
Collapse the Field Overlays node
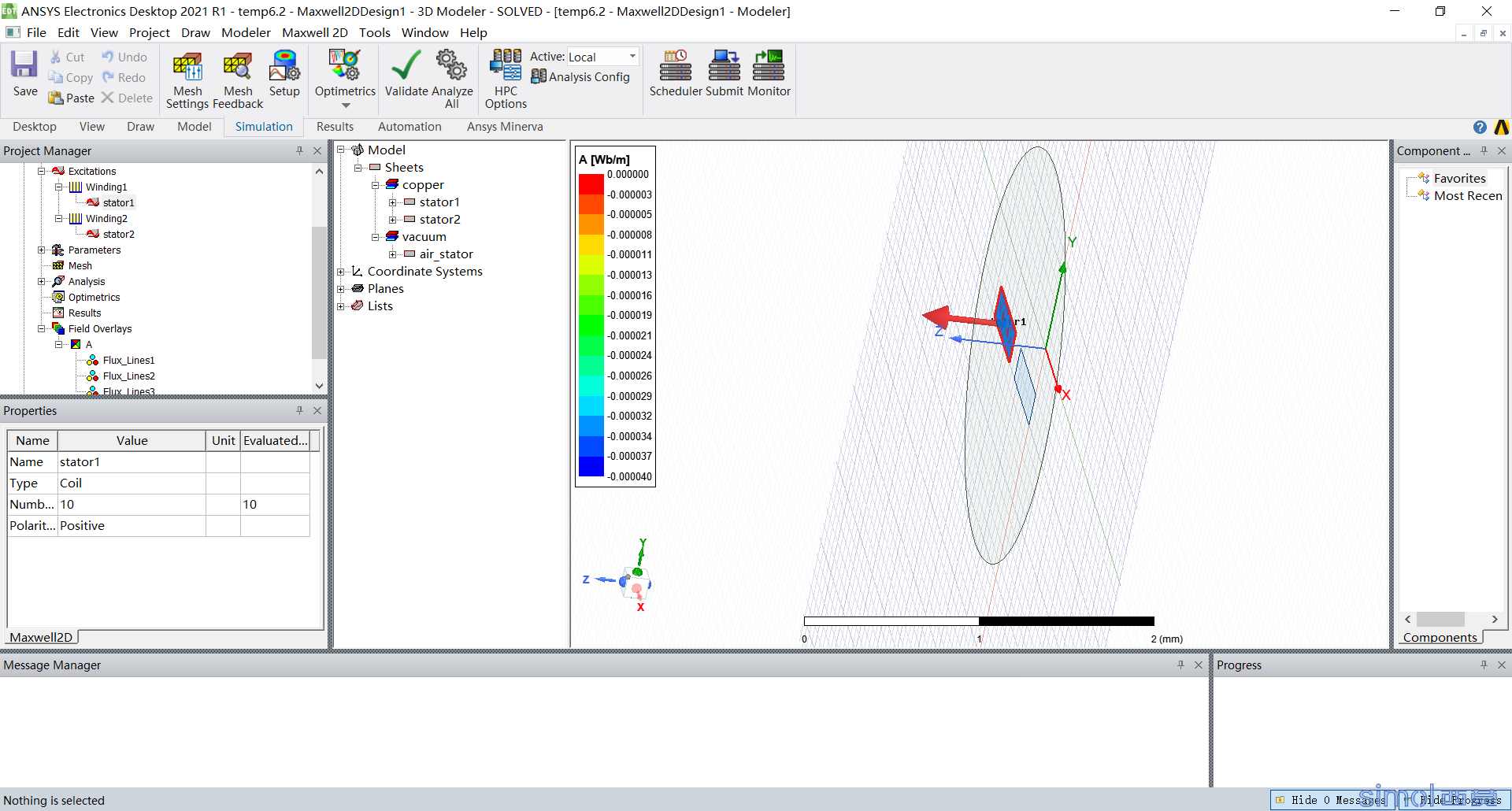click(x=42, y=328)
